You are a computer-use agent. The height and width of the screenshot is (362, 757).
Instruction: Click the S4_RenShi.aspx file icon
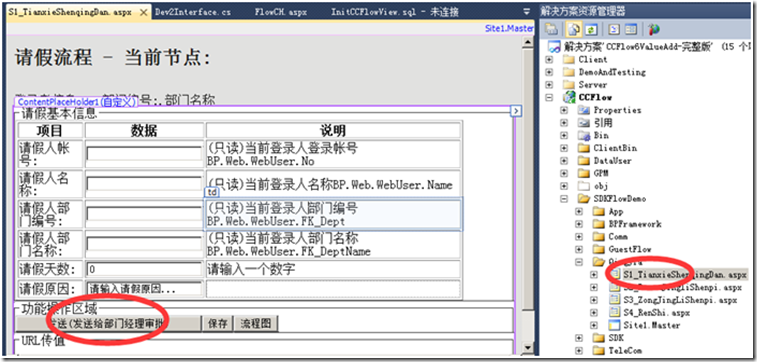[615, 312]
